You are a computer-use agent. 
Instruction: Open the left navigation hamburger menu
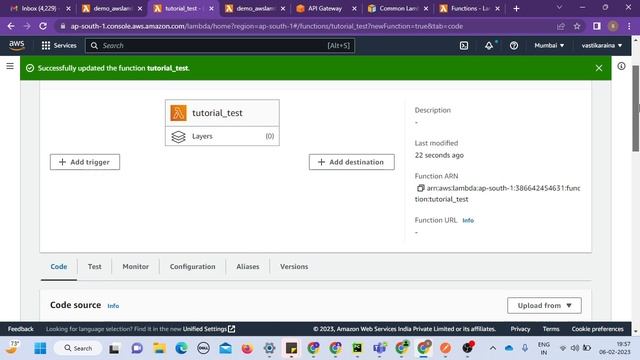point(10,66)
